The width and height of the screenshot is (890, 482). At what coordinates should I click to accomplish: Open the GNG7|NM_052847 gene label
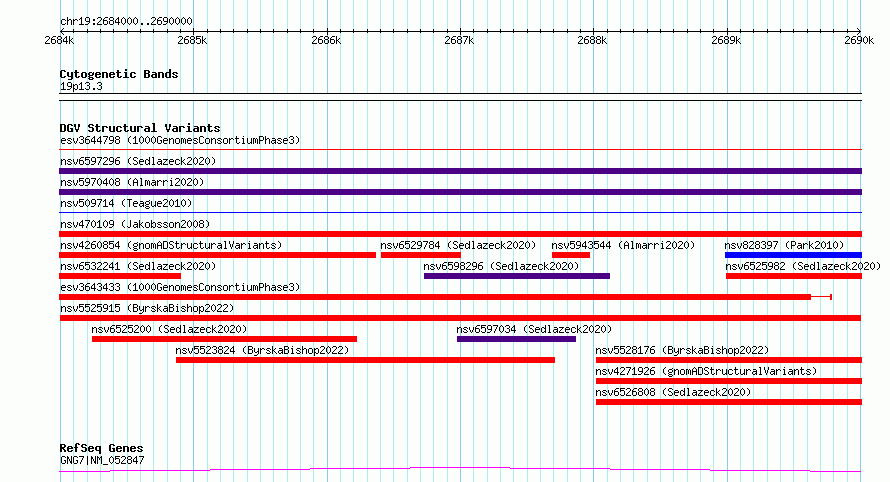coord(102,460)
